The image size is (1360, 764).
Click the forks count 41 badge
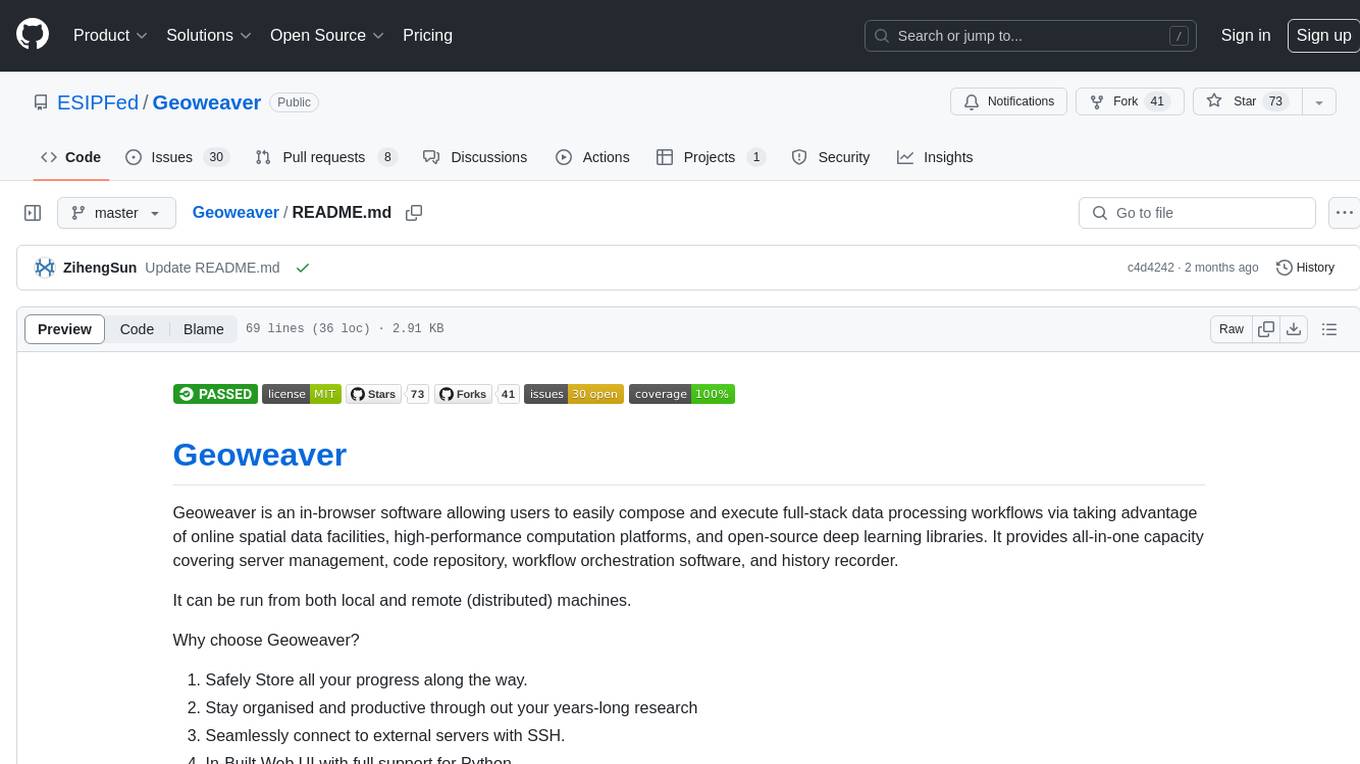coord(508,394)
